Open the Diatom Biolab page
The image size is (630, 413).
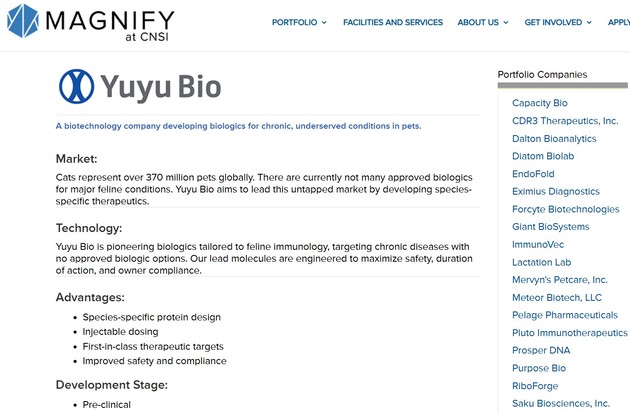pyautogui.click(x=543, y=156)
